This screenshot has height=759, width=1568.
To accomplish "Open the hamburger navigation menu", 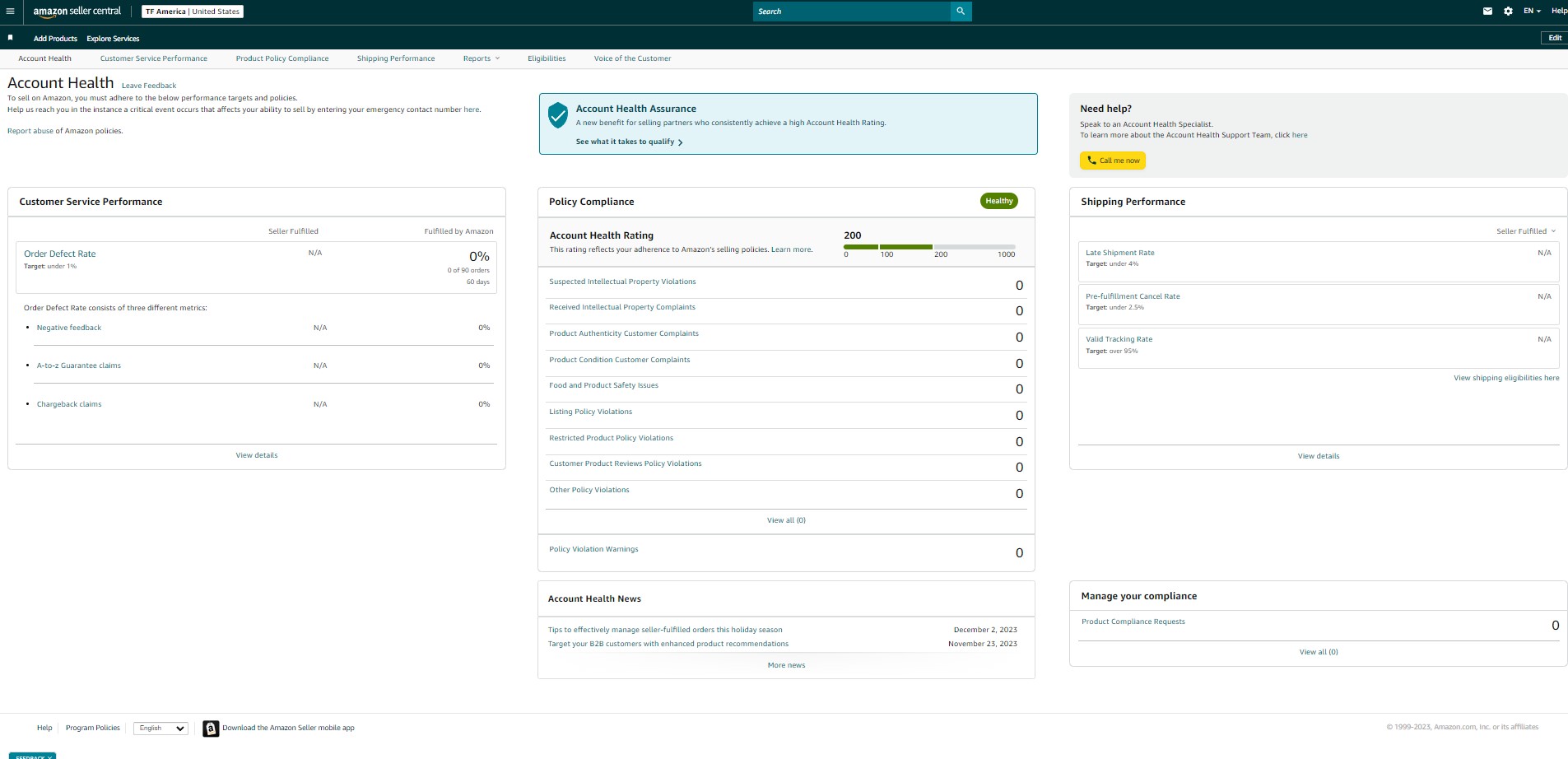I will (x=10, y=12).
